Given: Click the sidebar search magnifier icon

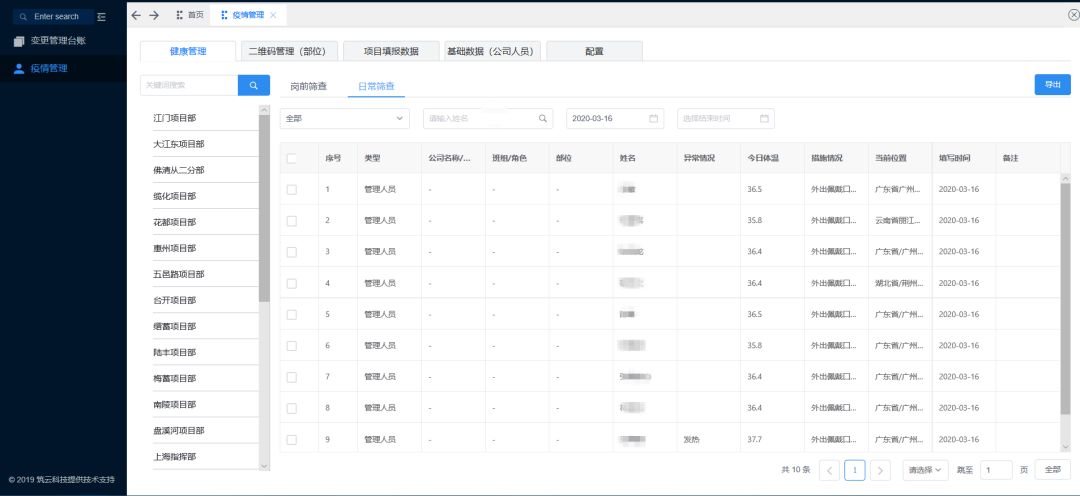Looking at the screenshot, I should click(x=24, y=17).
